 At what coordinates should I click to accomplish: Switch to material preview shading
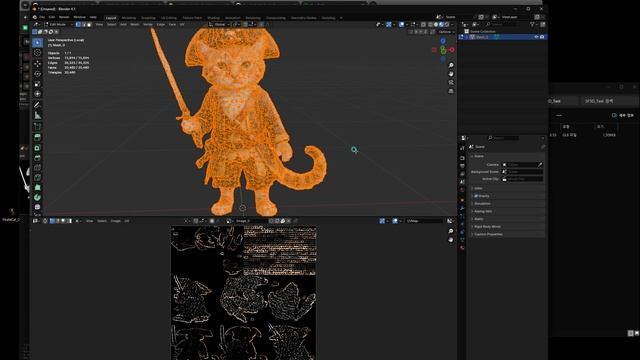441,24
